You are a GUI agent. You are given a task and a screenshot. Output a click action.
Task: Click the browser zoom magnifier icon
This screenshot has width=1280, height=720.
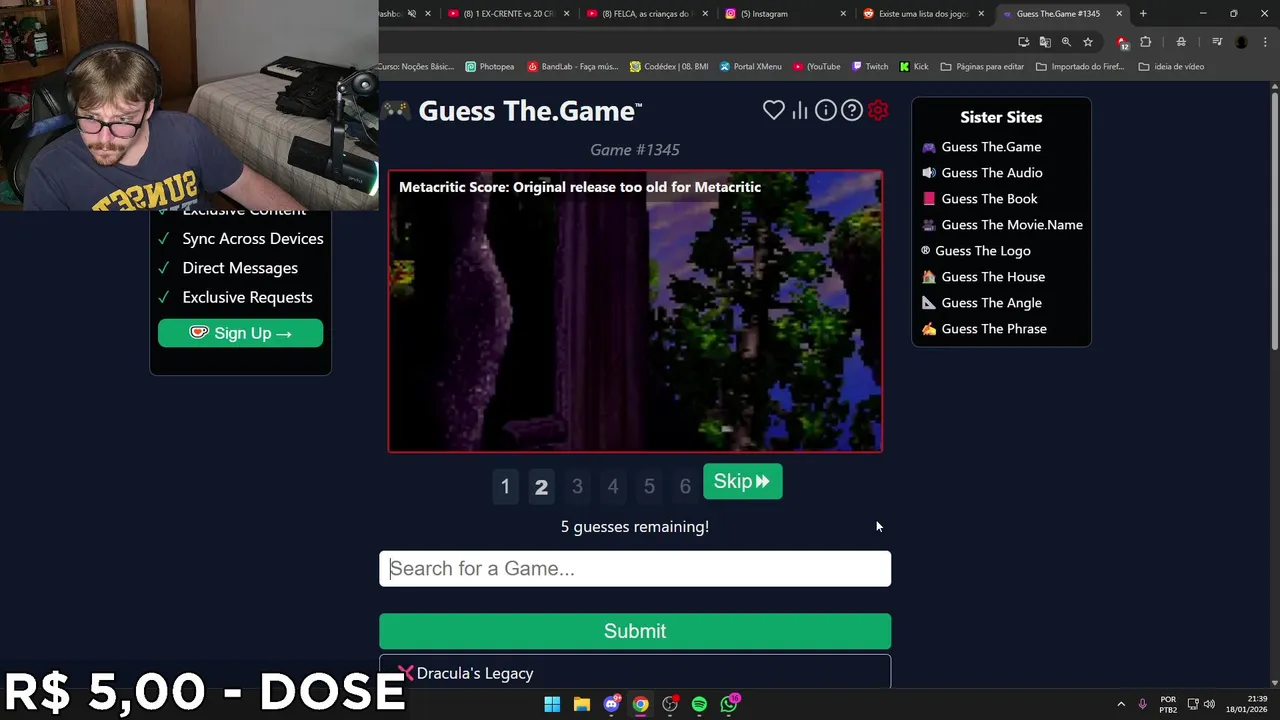click(1066, 42)
